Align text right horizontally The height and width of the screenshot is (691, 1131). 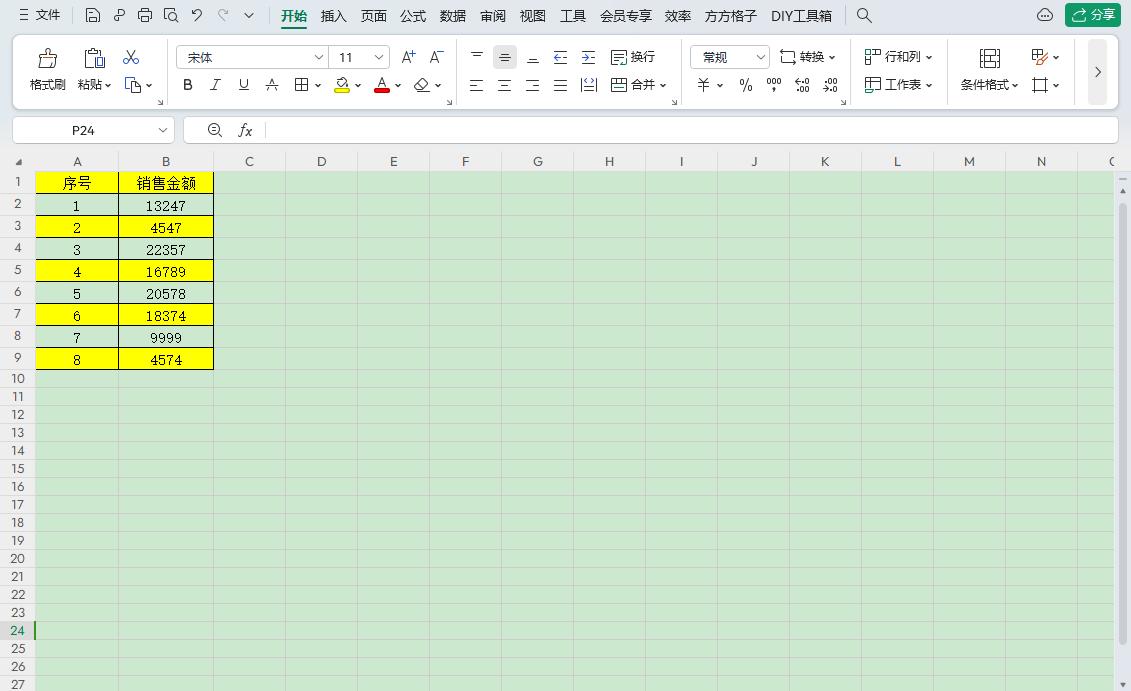point(532,85)
